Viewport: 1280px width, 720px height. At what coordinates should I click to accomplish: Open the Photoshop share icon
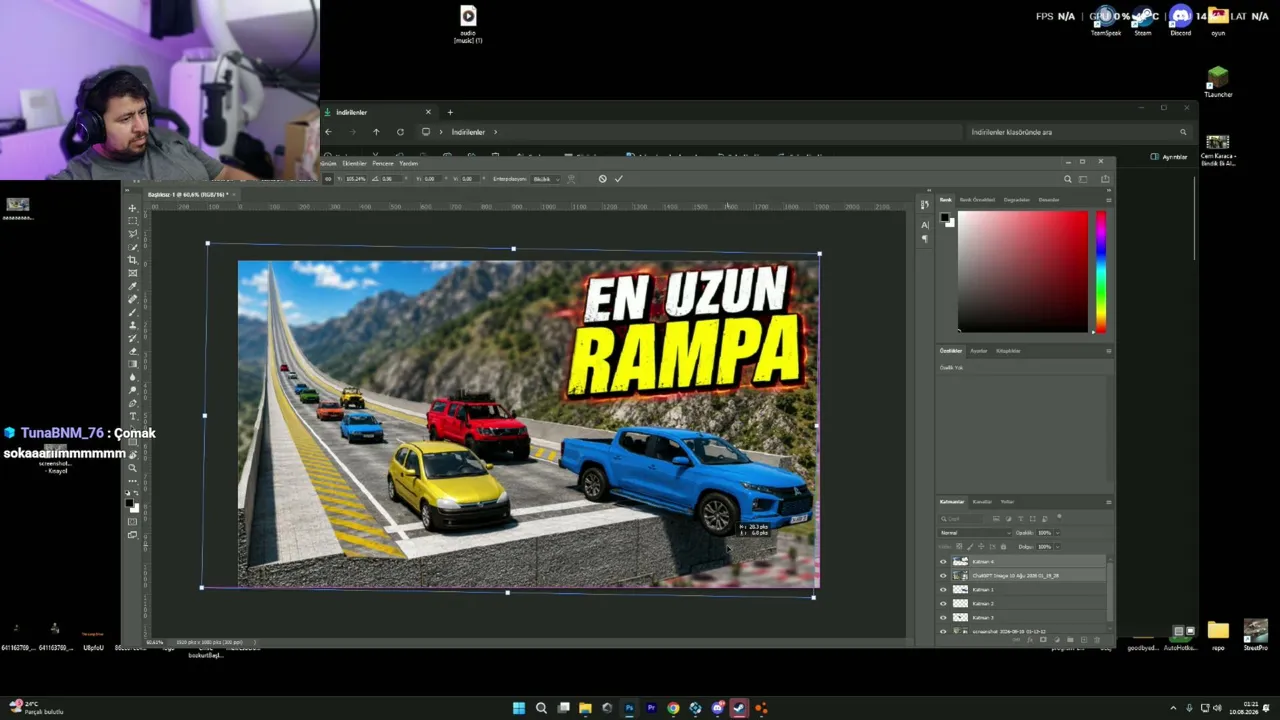(x=1105, y=179)
